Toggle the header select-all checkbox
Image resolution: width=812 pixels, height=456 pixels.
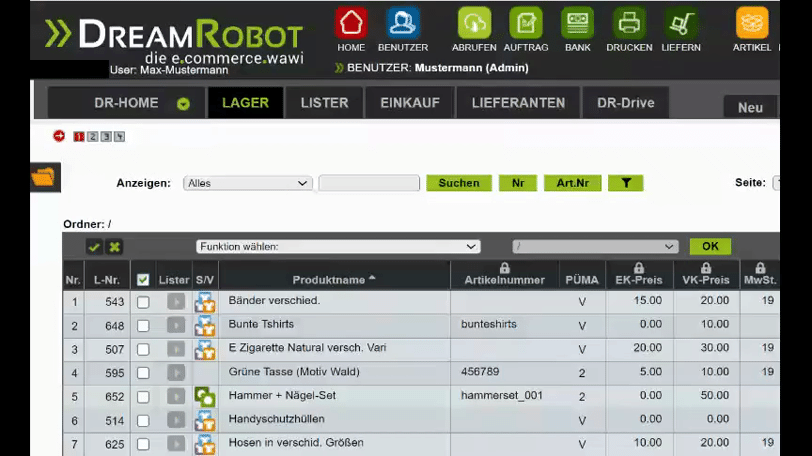coord(143,280)
